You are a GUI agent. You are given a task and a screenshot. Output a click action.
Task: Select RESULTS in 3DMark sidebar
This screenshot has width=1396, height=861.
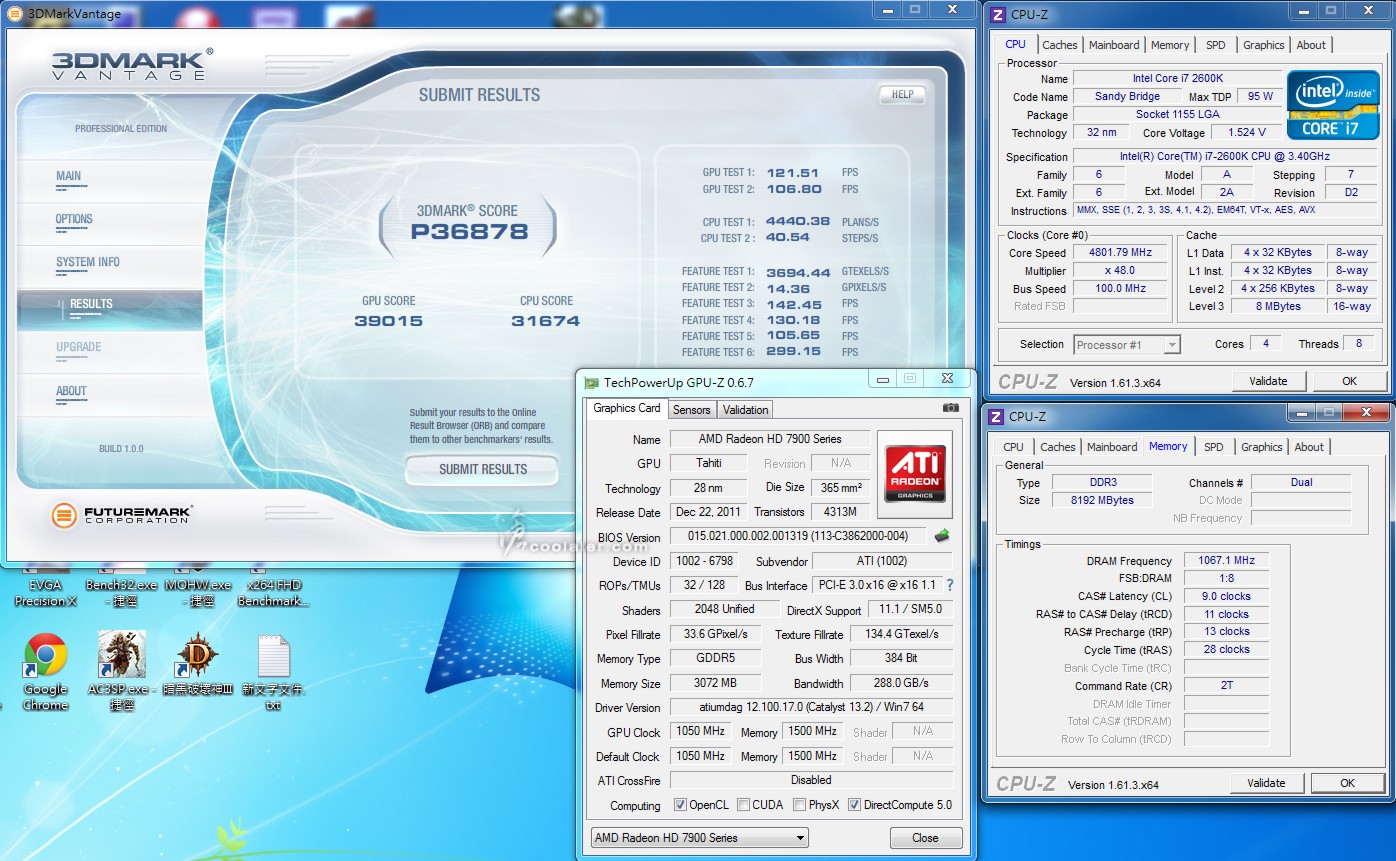[110, 310]
